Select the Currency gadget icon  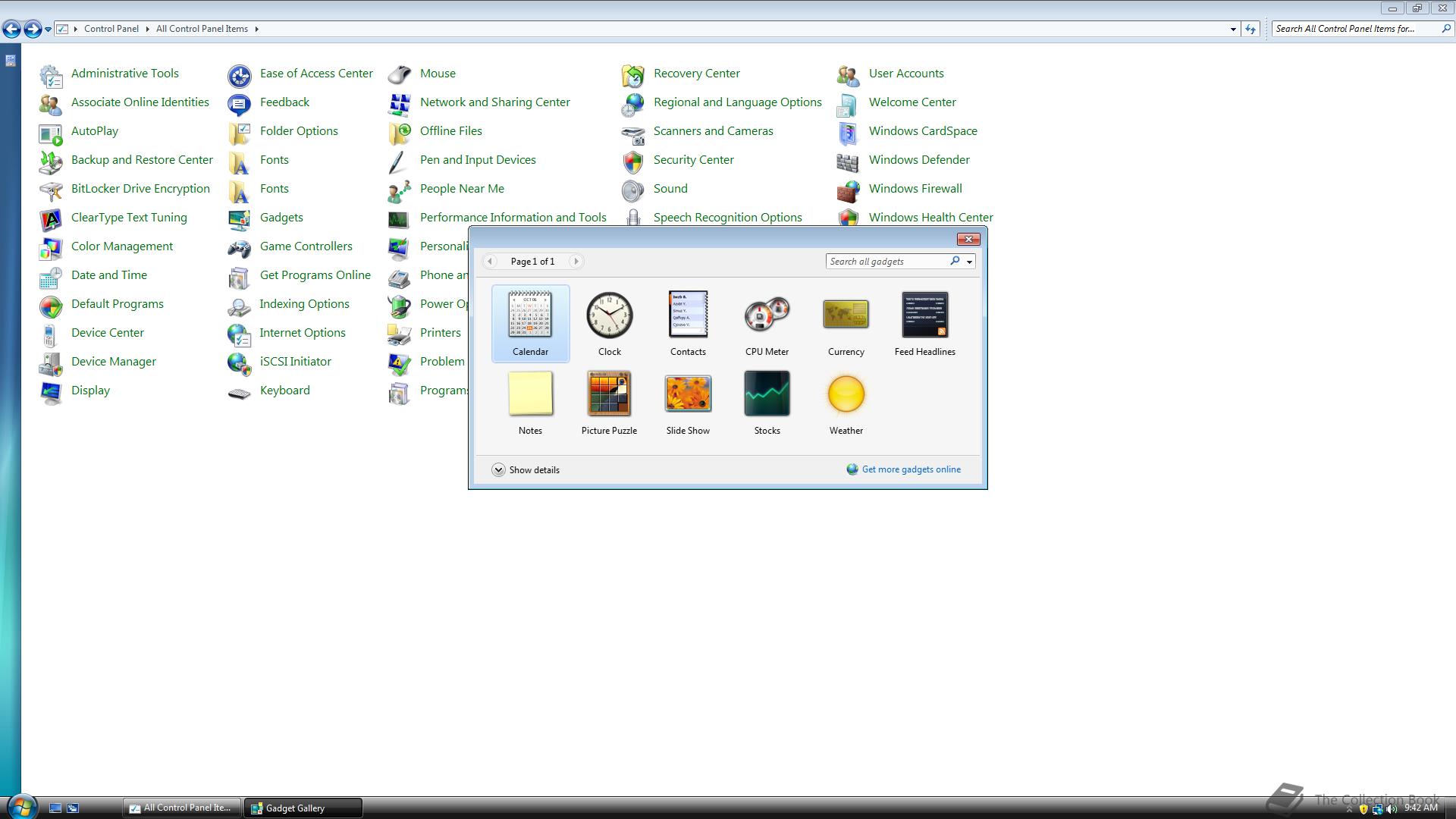point(846,314)
